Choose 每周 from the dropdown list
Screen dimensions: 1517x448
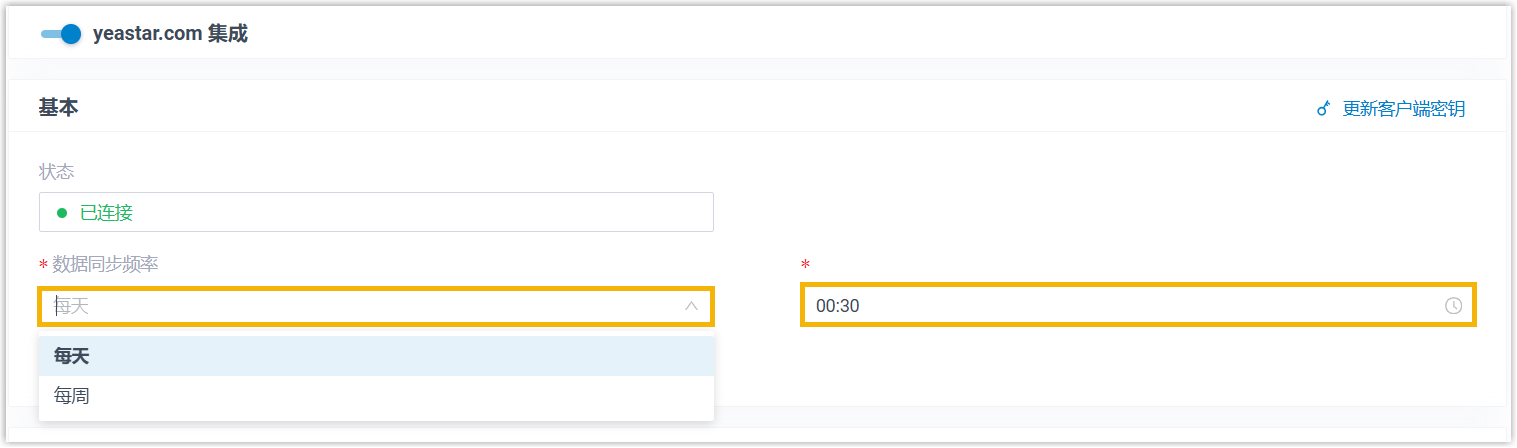coord(72,396)
